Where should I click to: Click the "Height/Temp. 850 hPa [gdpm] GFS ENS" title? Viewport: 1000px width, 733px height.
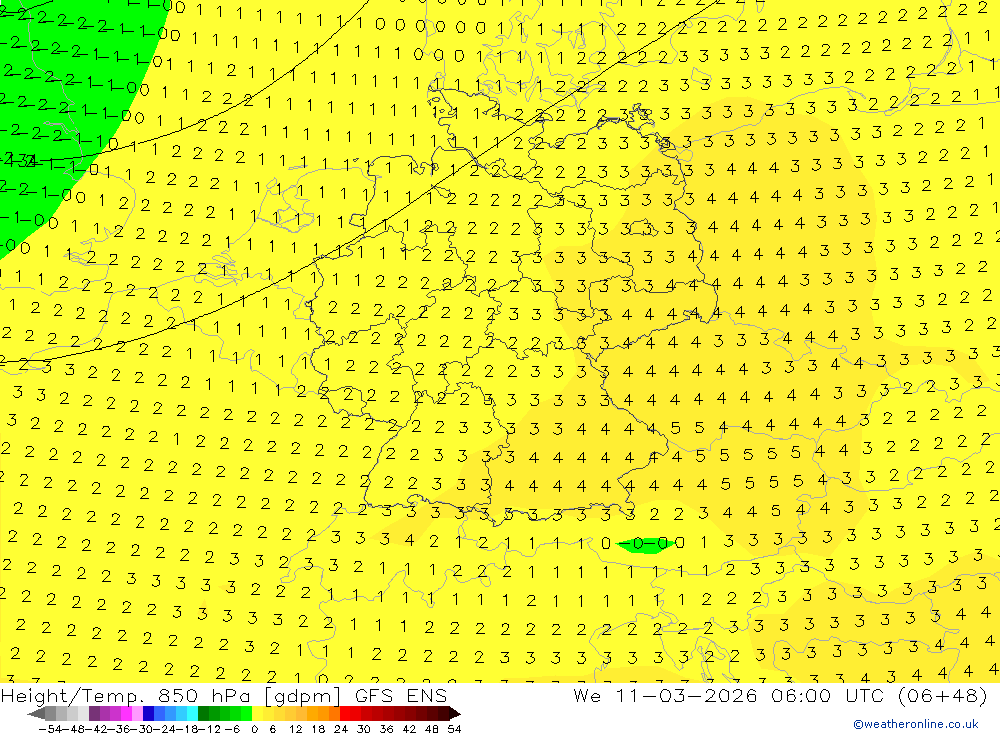click(x=224, y=695)
